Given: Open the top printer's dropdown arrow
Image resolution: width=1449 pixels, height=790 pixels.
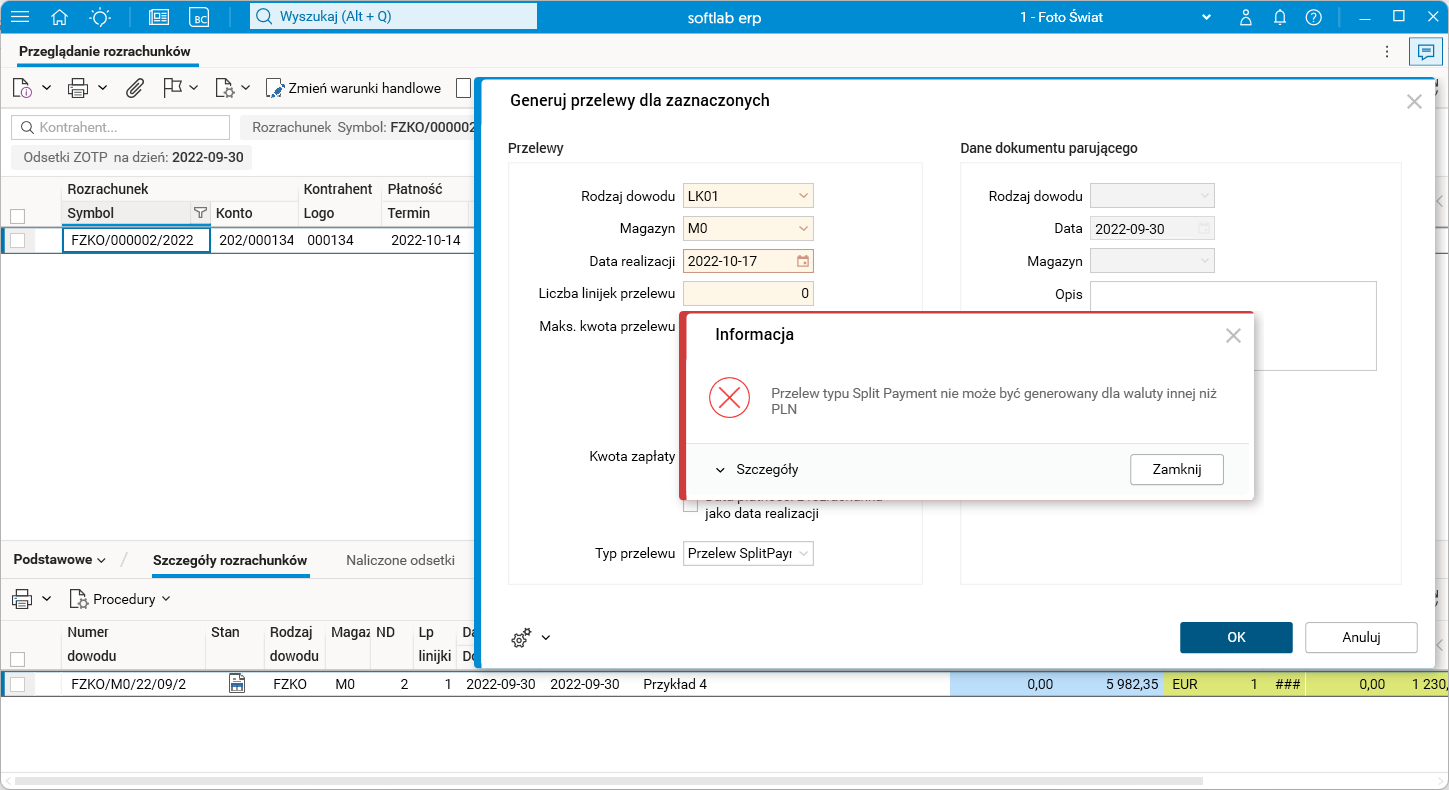Looking at the screenshot, I should 102,88.
